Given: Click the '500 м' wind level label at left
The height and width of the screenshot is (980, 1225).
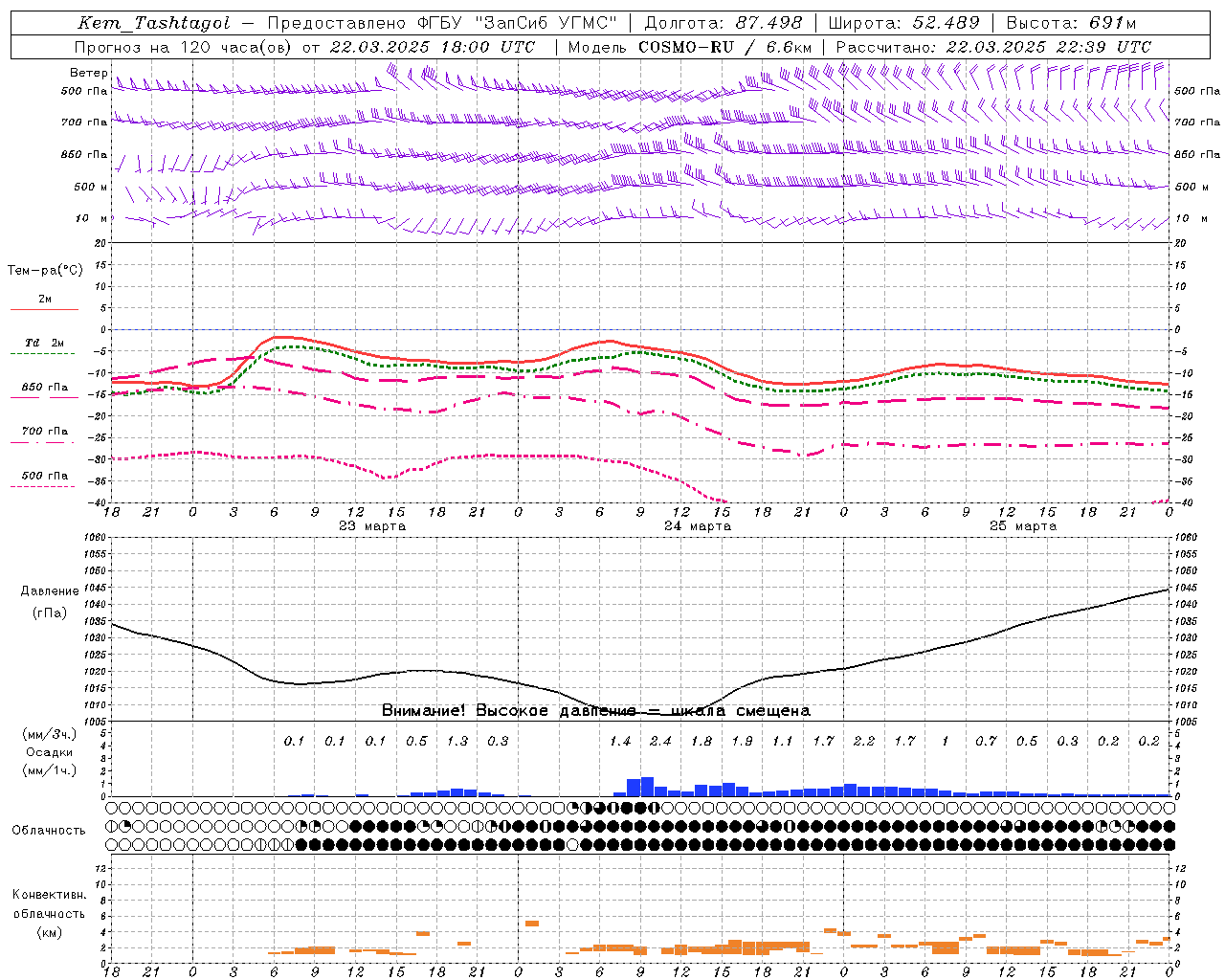Looking at the screenshot, I should tap(91, 187).
